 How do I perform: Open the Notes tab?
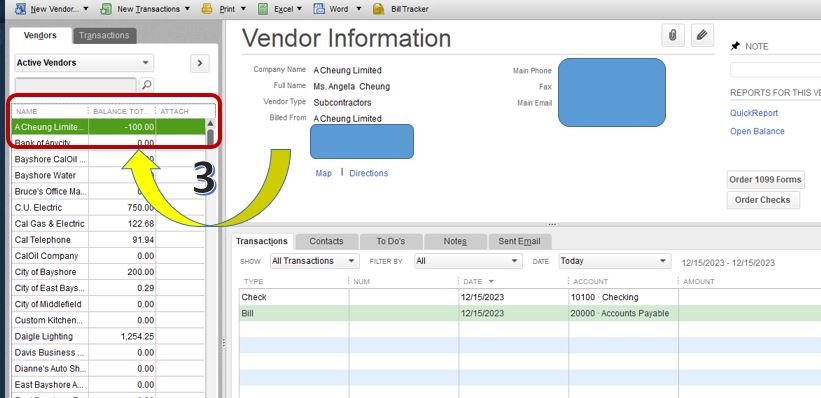point(454,241)
